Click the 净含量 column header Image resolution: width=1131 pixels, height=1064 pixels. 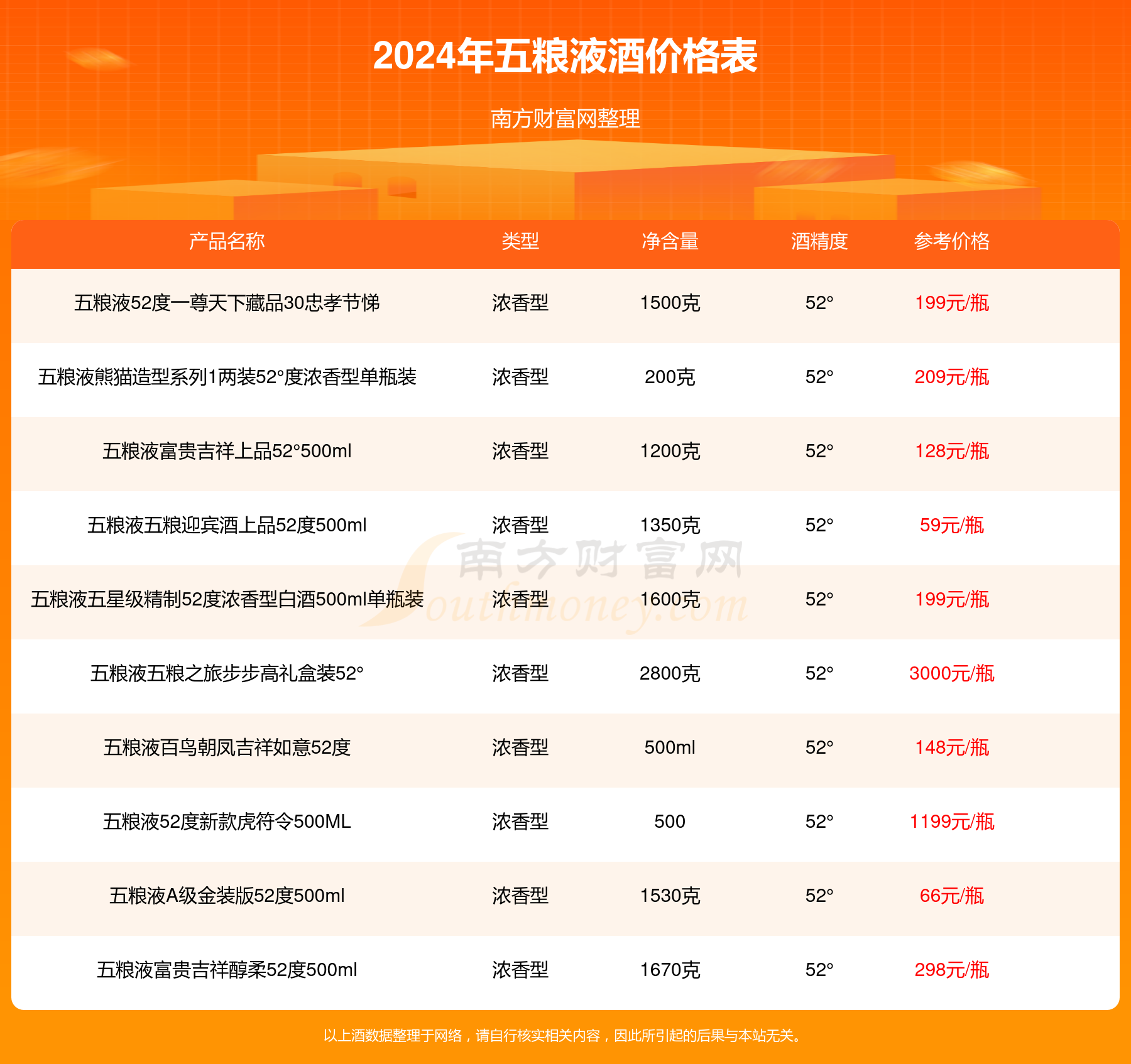pyautogui.click(x=670, y=241)
